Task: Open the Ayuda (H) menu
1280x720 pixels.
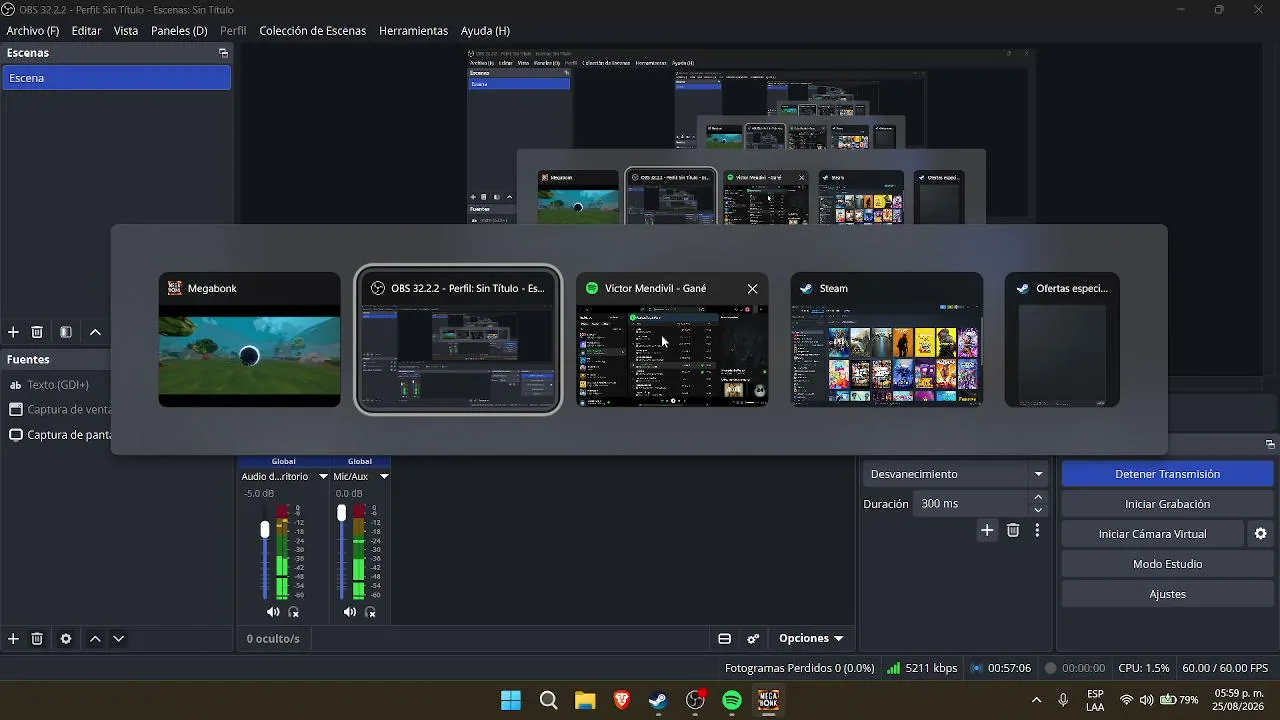Action: (x=485, y=31)
